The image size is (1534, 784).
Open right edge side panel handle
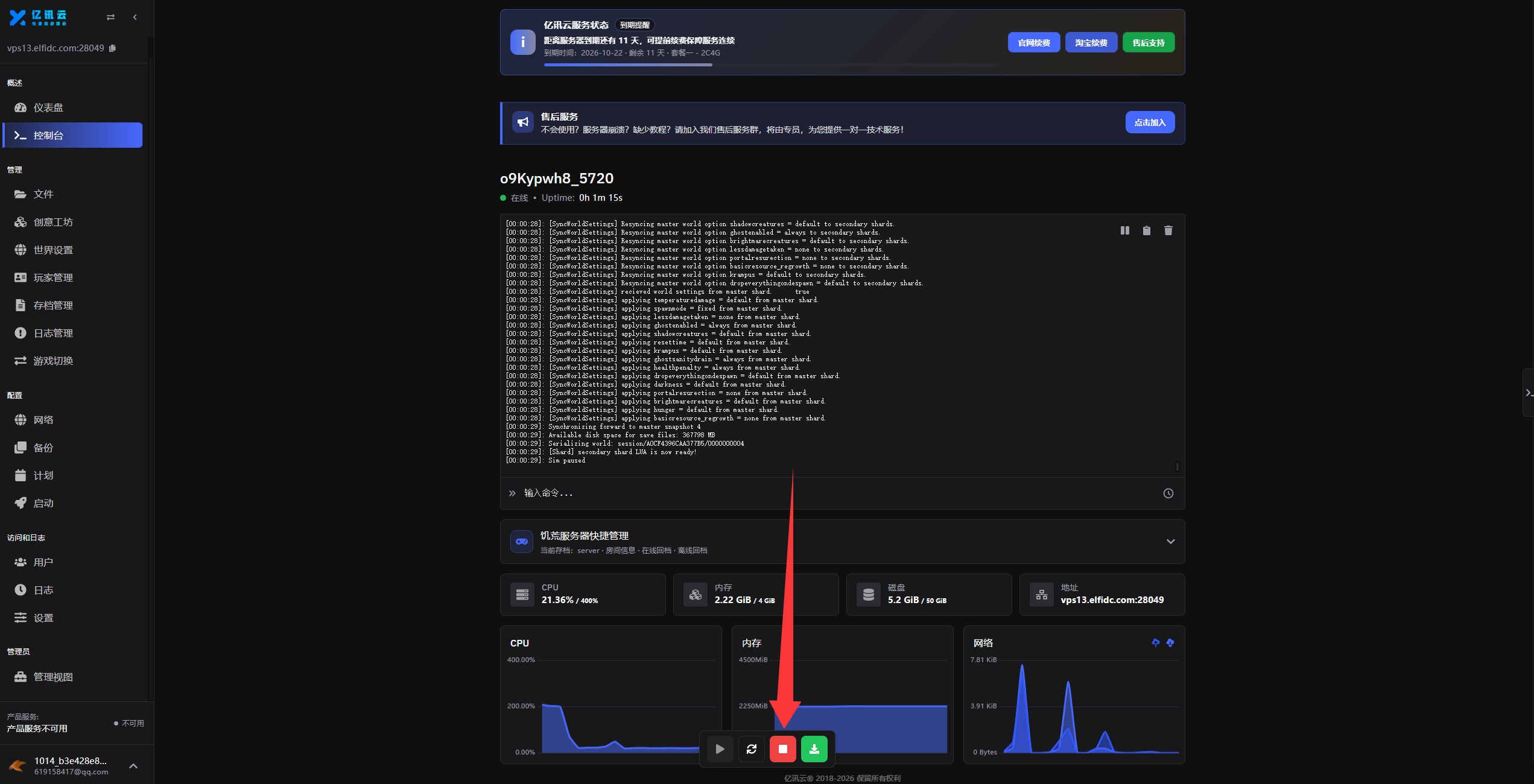tap(1528, 393)
